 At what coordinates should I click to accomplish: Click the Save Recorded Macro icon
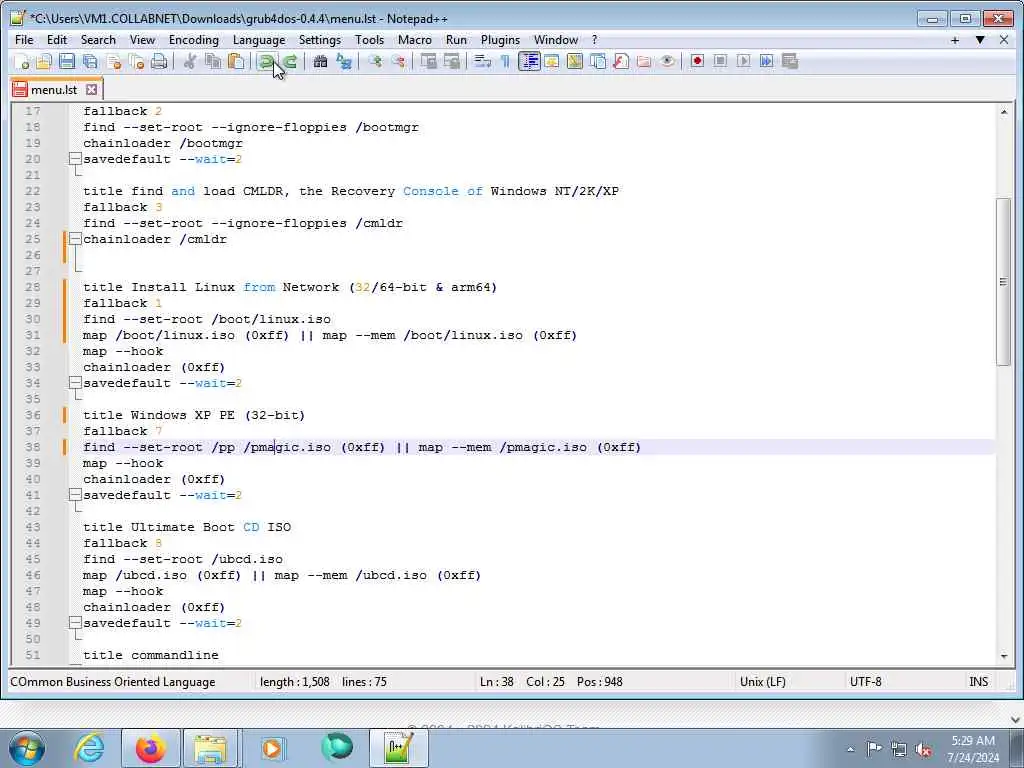point(790,61)
